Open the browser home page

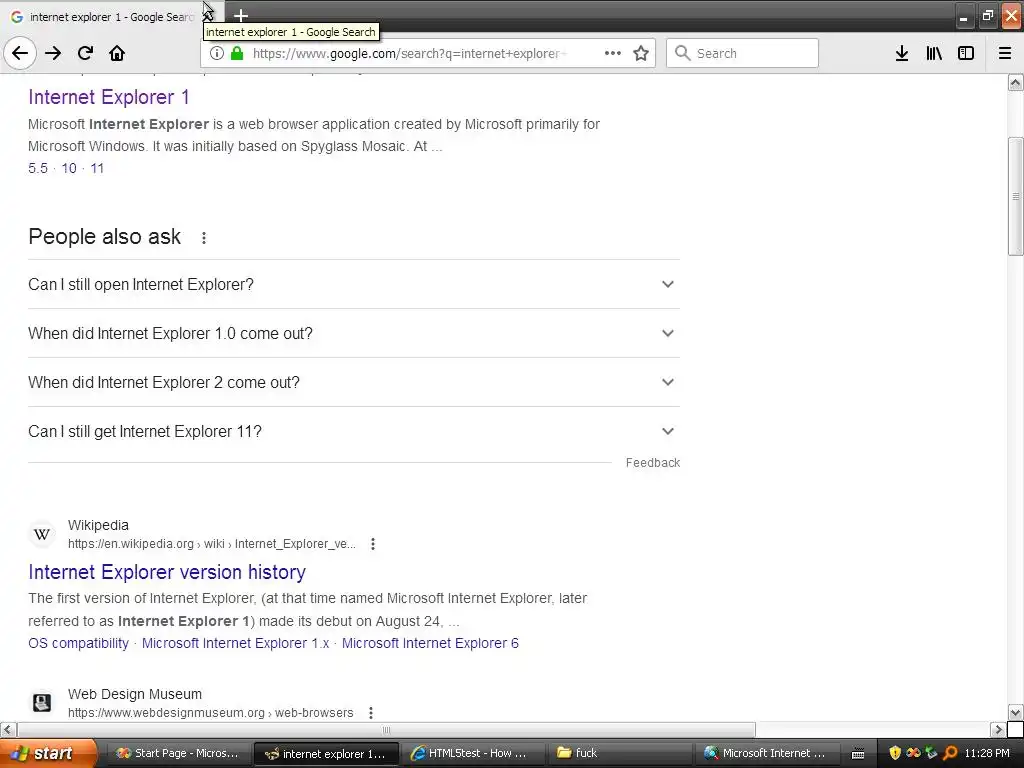(x=117, y=53)
